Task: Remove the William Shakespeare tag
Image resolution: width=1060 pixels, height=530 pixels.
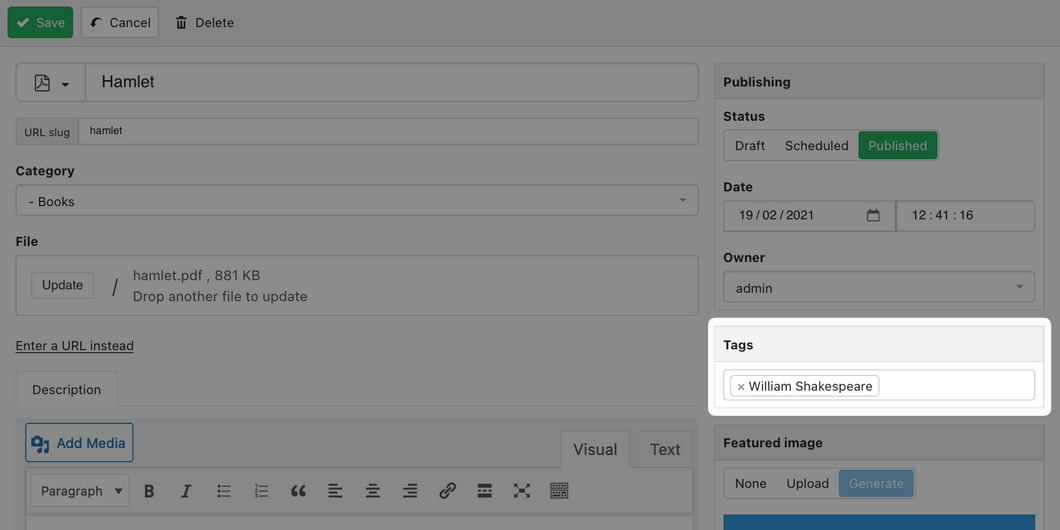Action: [x=741, y=387]
